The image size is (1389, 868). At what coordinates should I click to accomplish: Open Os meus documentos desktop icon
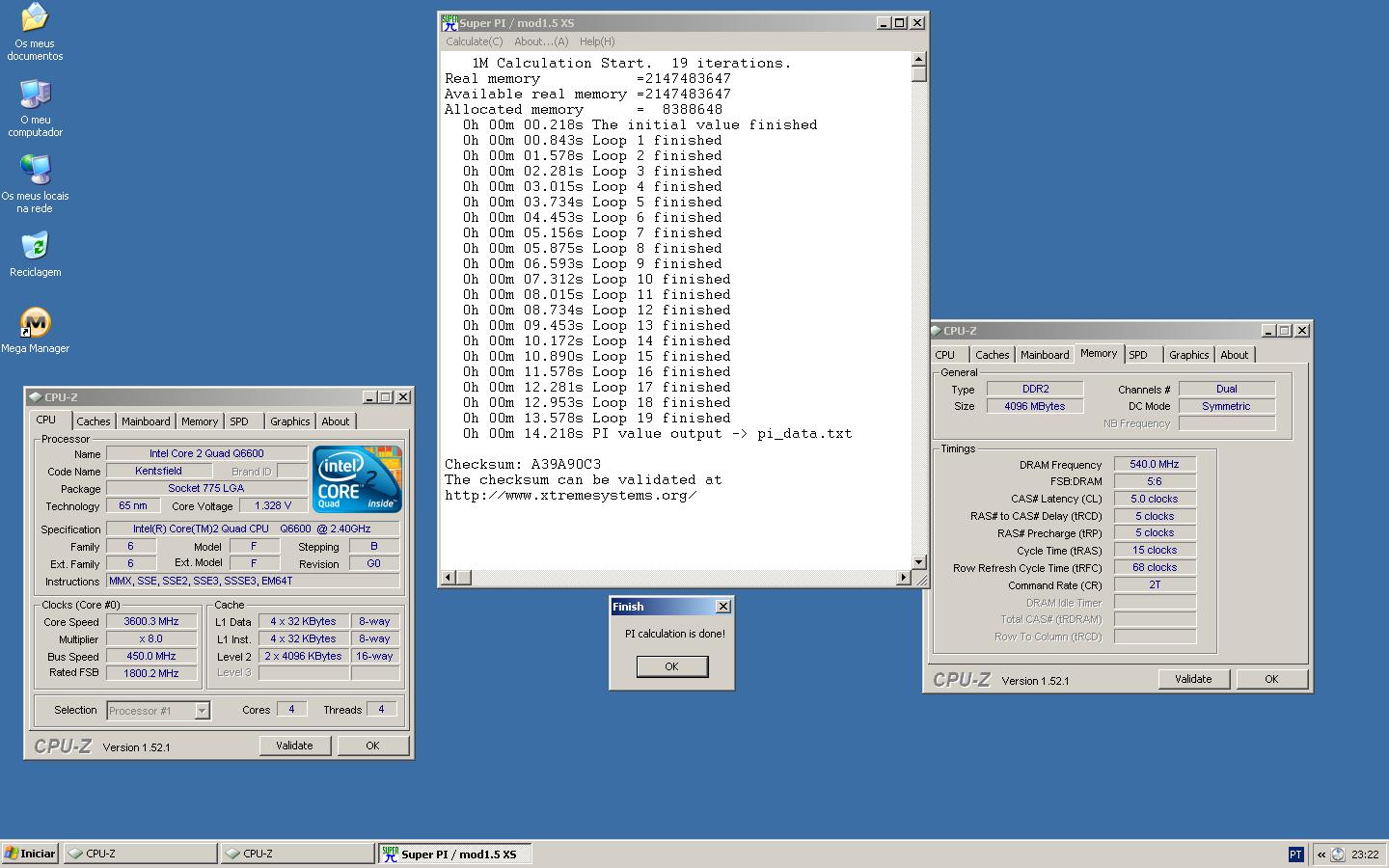[x=35, y=32]
